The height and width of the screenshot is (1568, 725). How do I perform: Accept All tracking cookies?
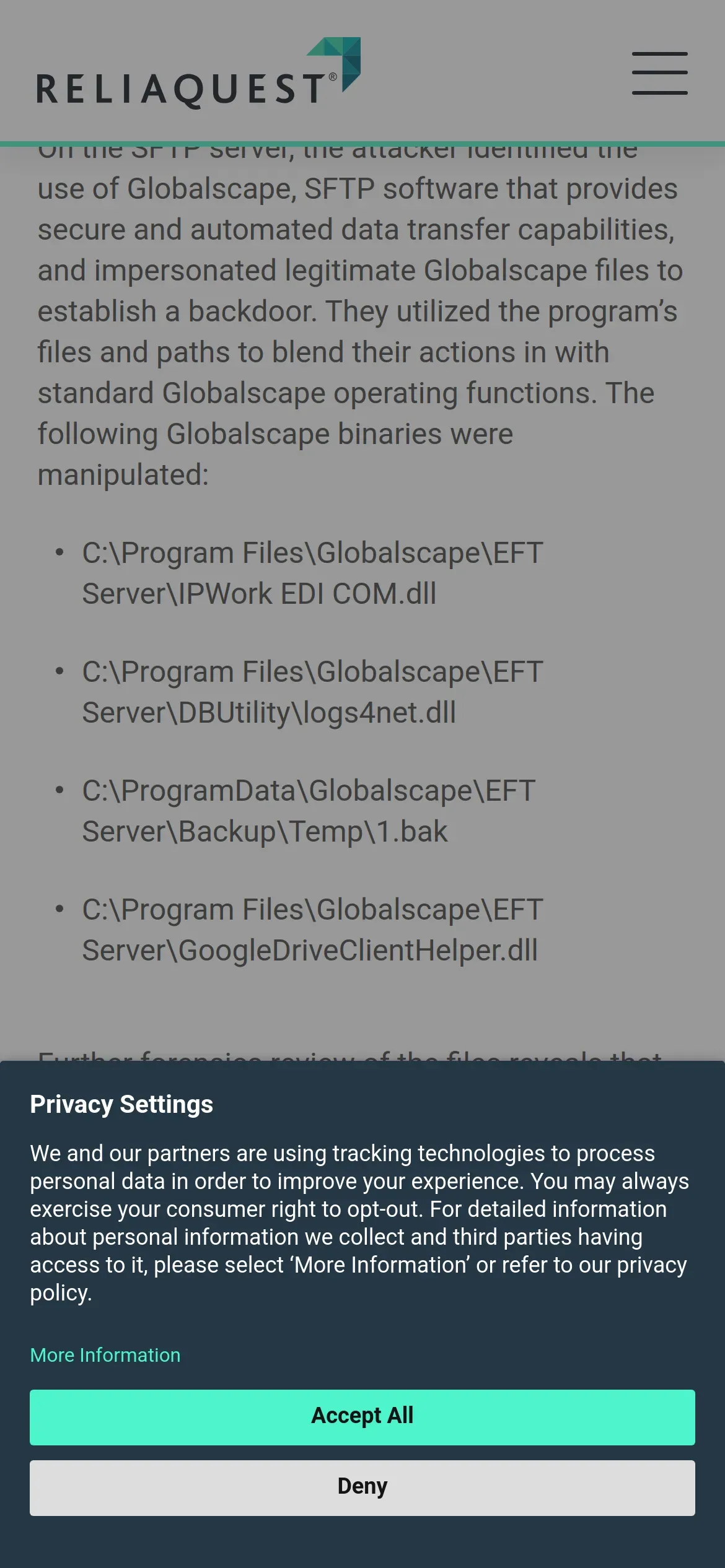(362, 1417)
